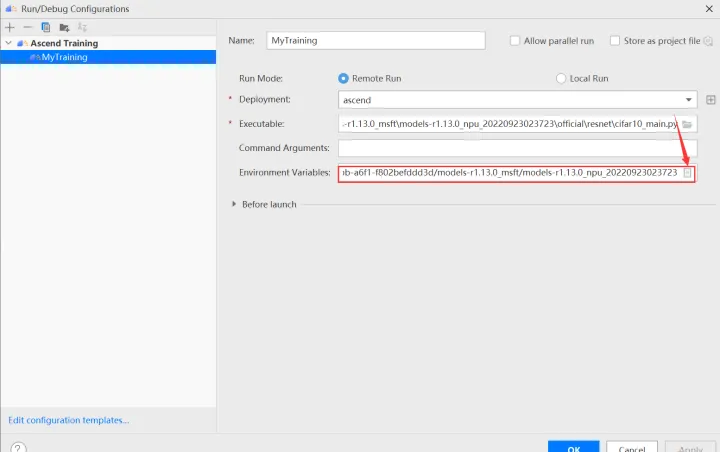Sort configurations alphabetically

pos(81,27)
